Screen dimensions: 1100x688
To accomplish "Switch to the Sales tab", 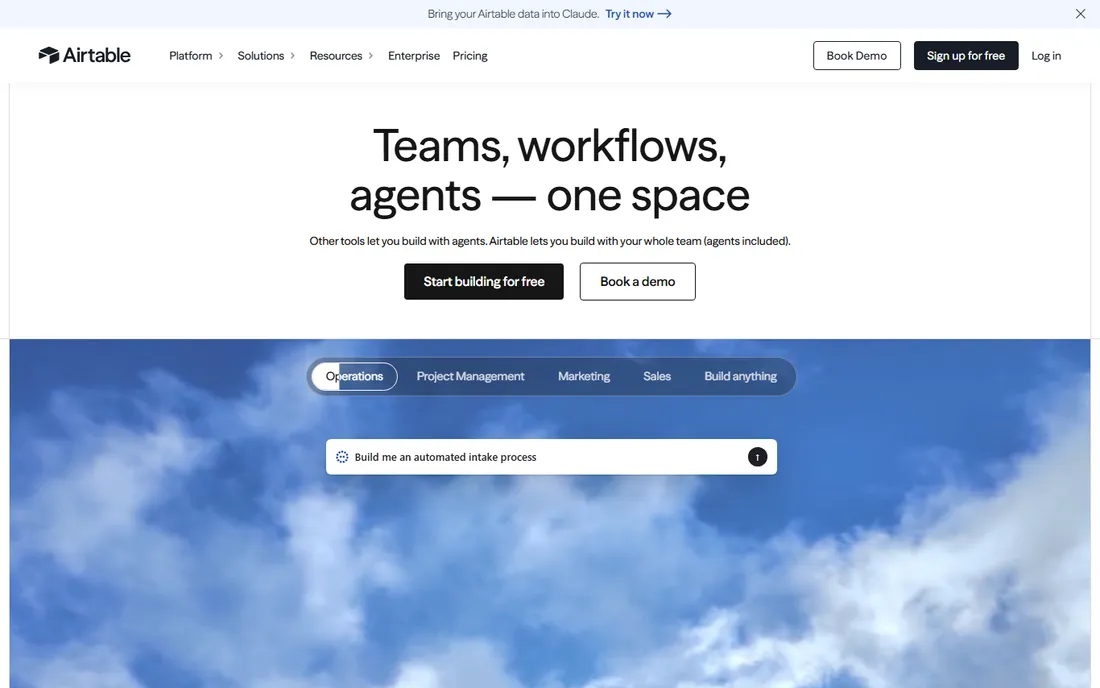I will 657,377.
